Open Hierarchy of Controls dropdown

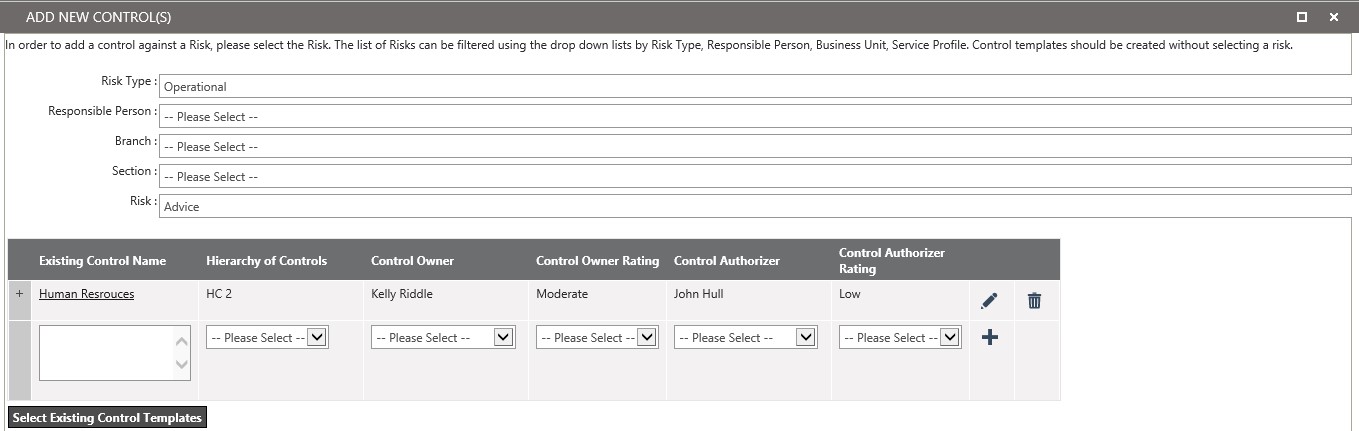268,338
